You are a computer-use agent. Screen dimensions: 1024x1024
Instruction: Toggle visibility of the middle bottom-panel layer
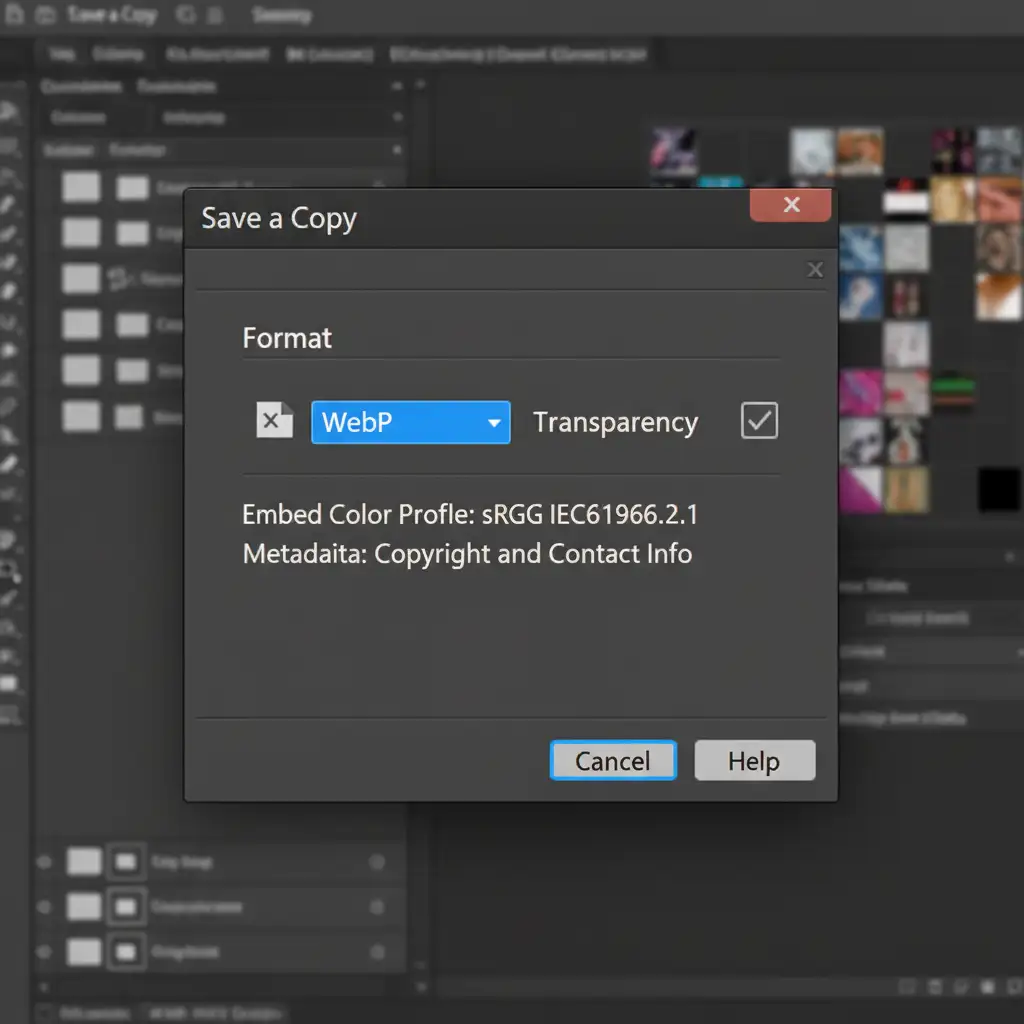point(44,906)
